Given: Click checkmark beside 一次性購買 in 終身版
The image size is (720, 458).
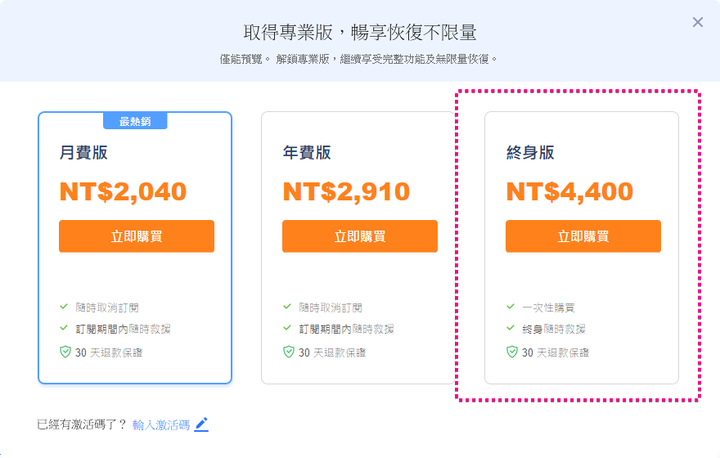Looking at the screenshot, I should pyautogui.click(x=511, y=306).
